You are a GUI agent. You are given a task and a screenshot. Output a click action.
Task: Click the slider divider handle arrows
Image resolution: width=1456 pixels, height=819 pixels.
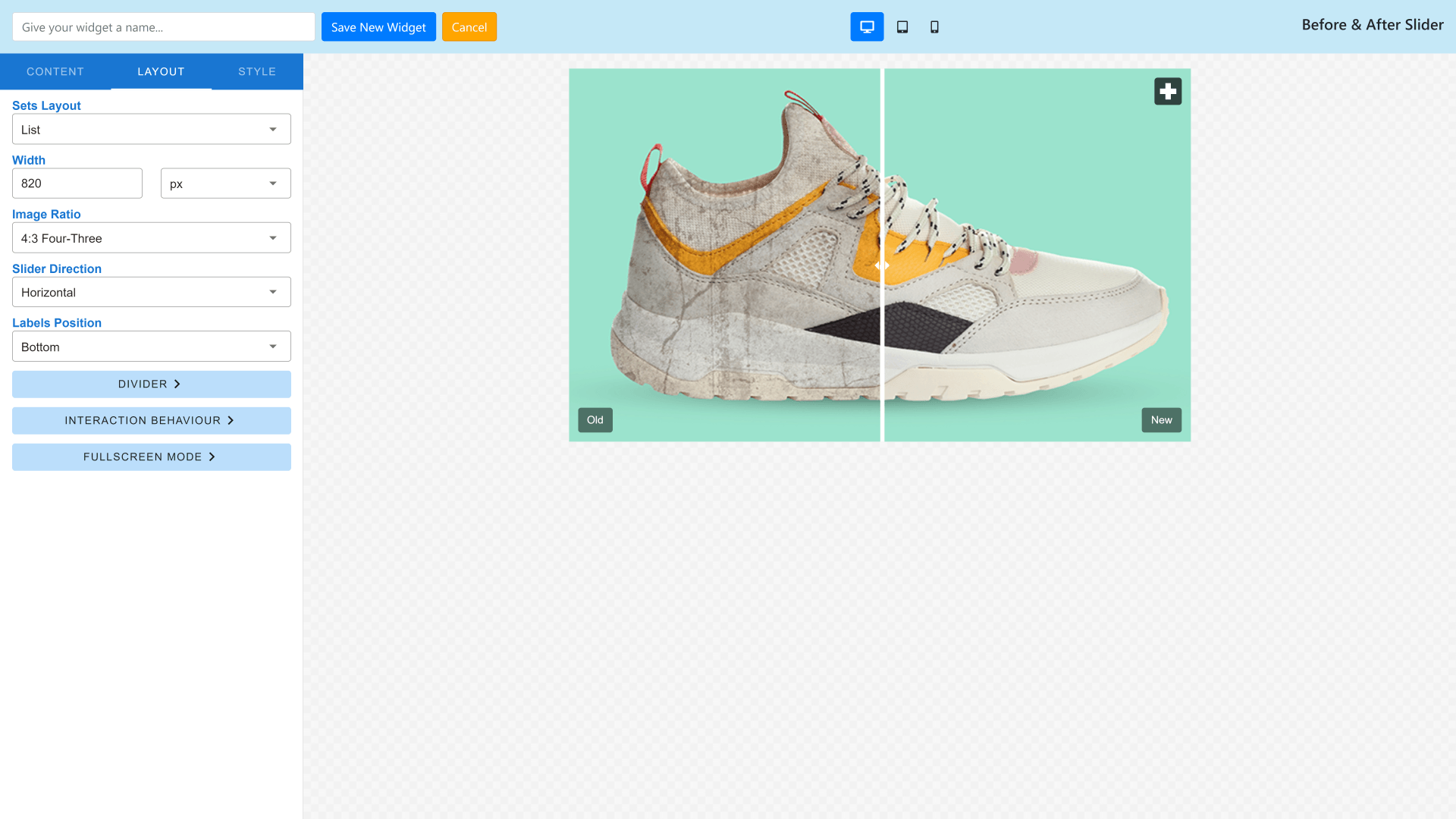coord(882,265)
